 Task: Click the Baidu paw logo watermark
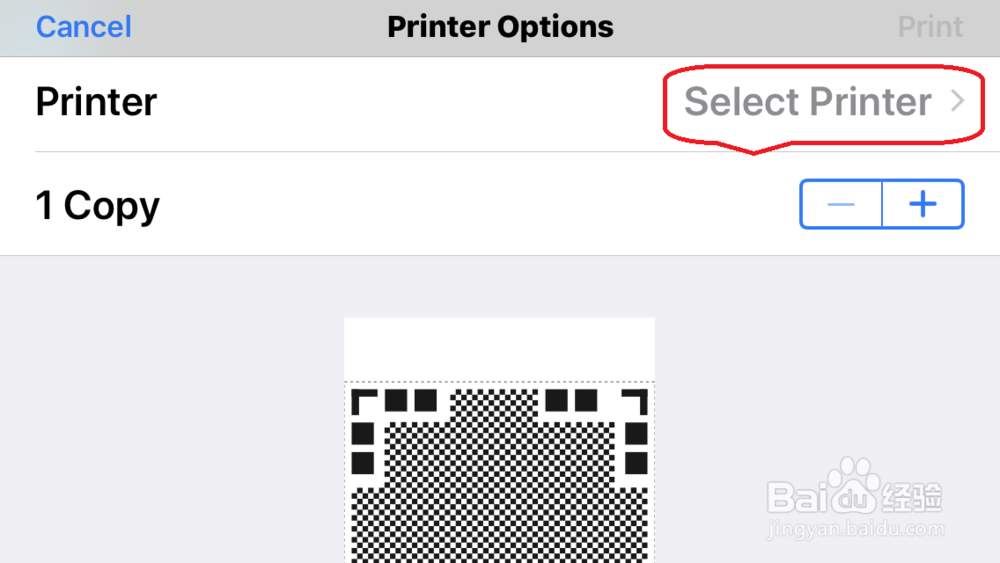(853, 485)
